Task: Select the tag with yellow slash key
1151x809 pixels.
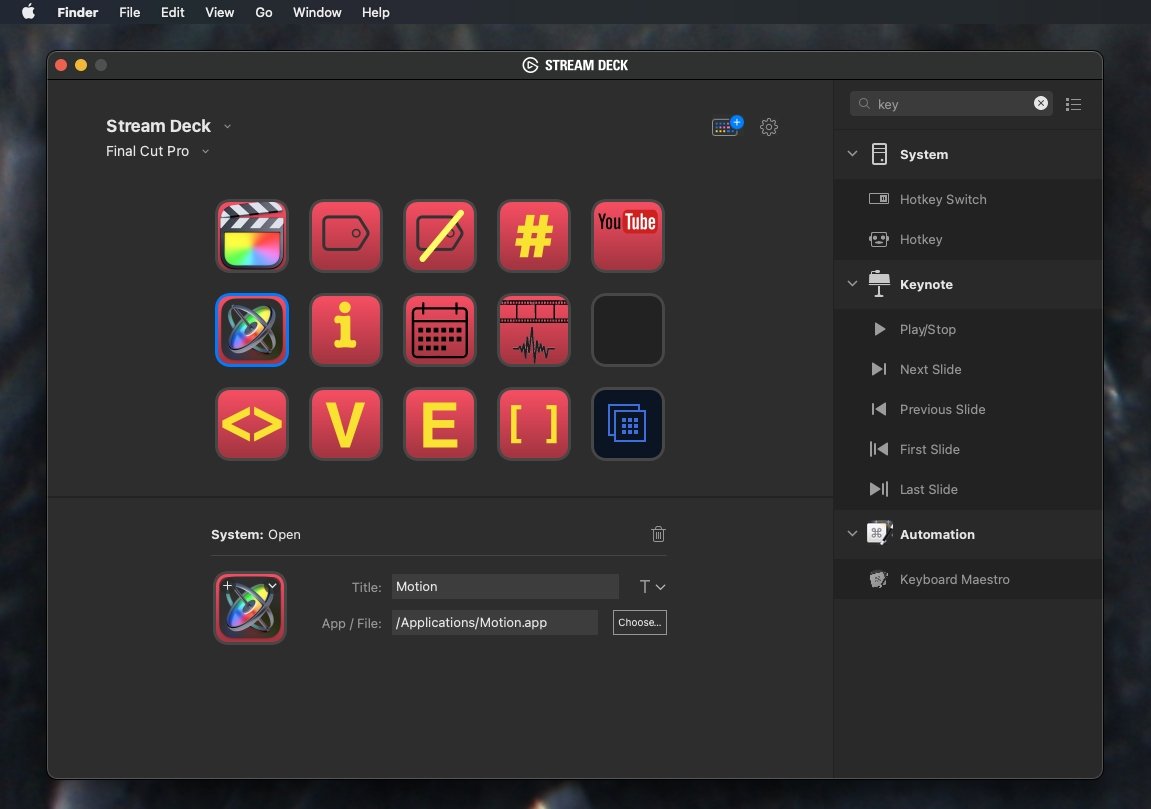Action: pyautogui.click(x=440, y=236)
